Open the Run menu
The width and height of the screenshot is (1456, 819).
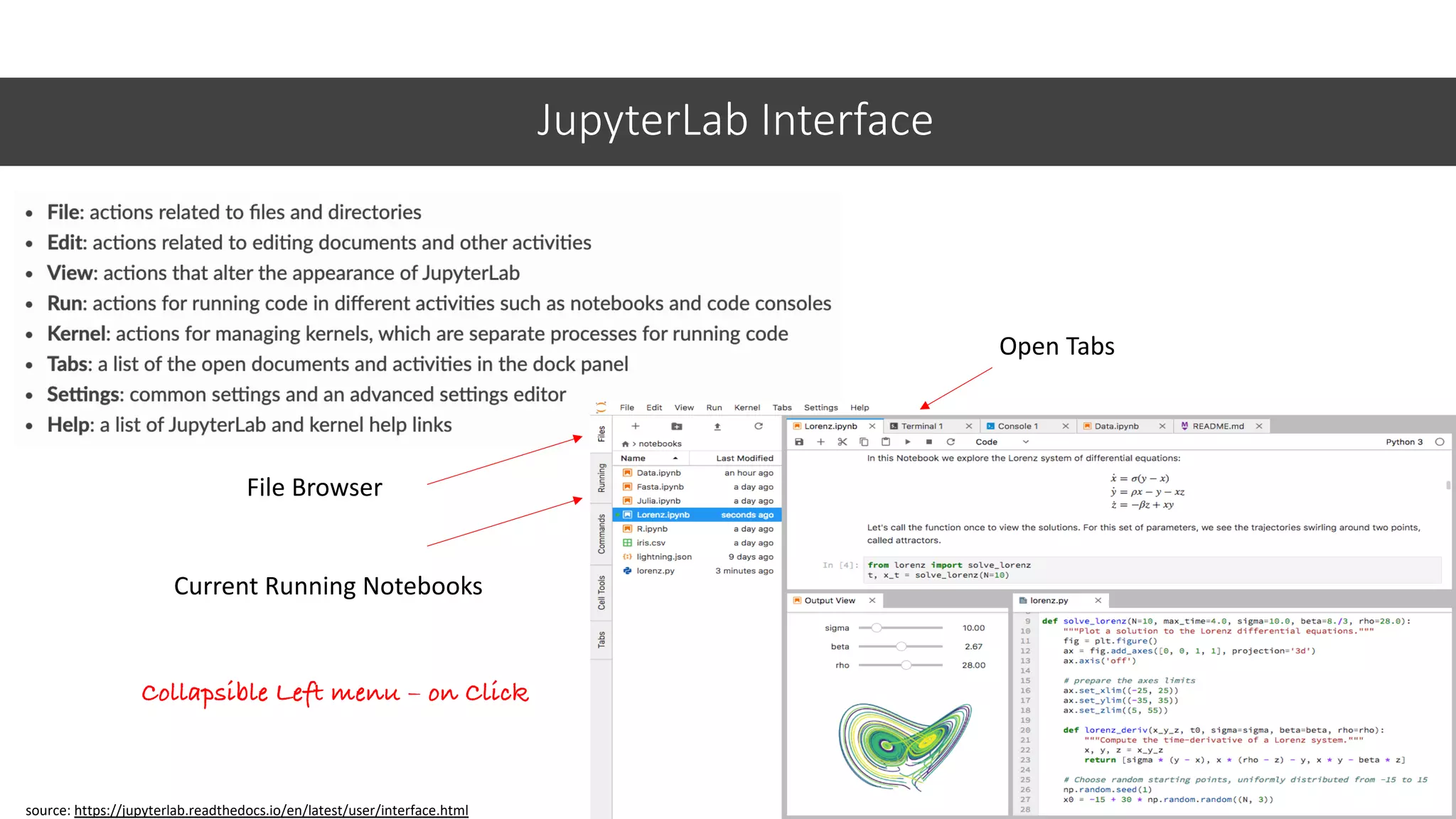(x=714, y=407)
